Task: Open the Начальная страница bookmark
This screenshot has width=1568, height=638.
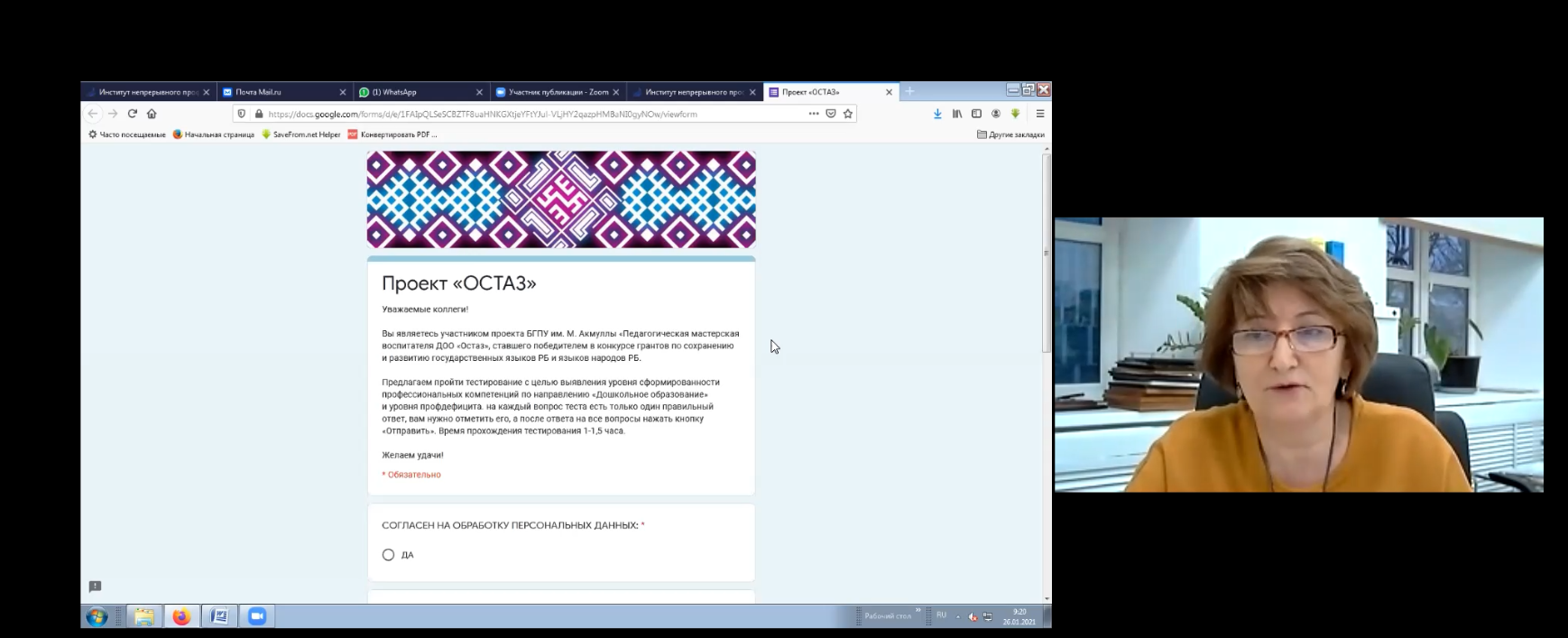Action: tap(214, 134)
